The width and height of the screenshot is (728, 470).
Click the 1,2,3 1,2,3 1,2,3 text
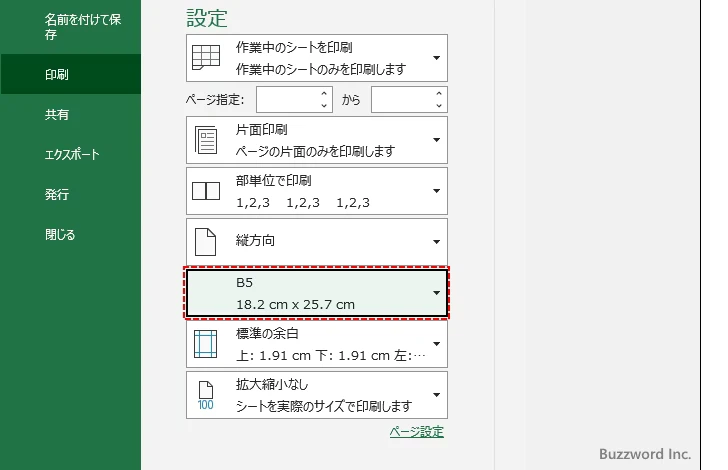303,202
